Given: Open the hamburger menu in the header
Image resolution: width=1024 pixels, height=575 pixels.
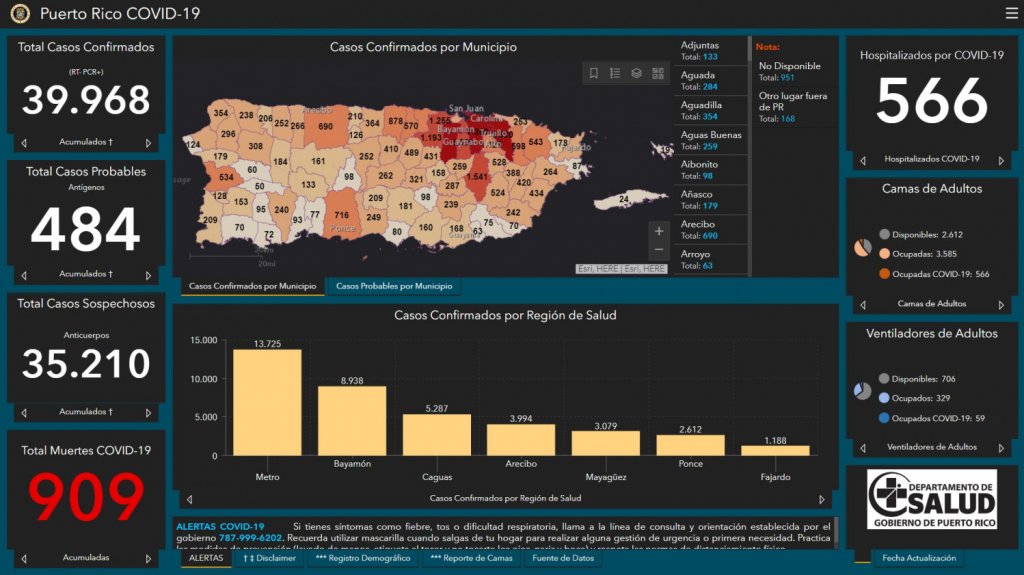Looking at the screenshot, I should pyautogui.click(x=1011, y=13).
